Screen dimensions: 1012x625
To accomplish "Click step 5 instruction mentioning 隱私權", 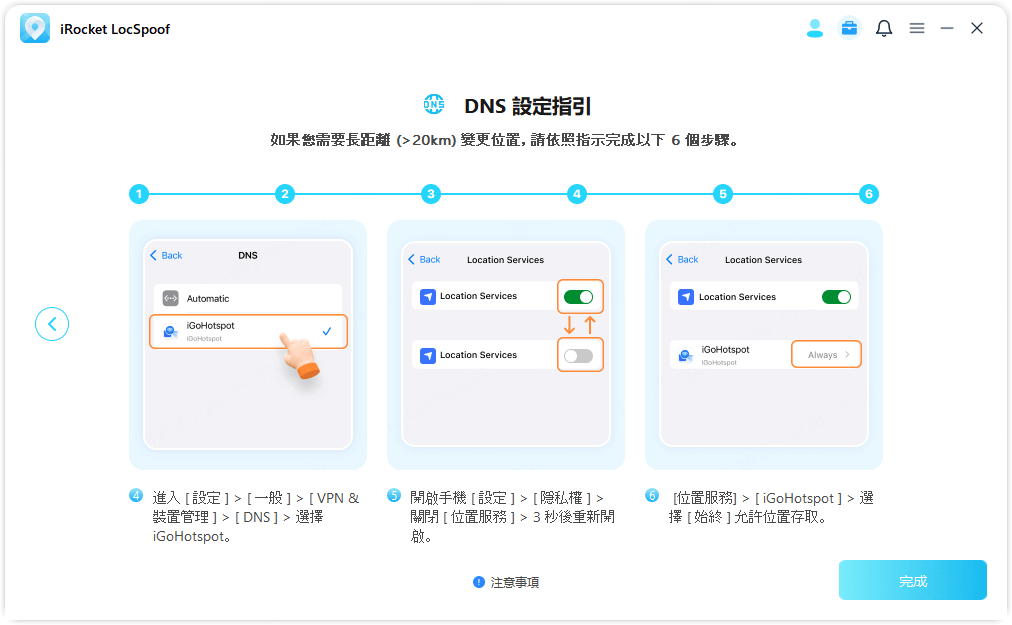I will click(x=512, y=517).
